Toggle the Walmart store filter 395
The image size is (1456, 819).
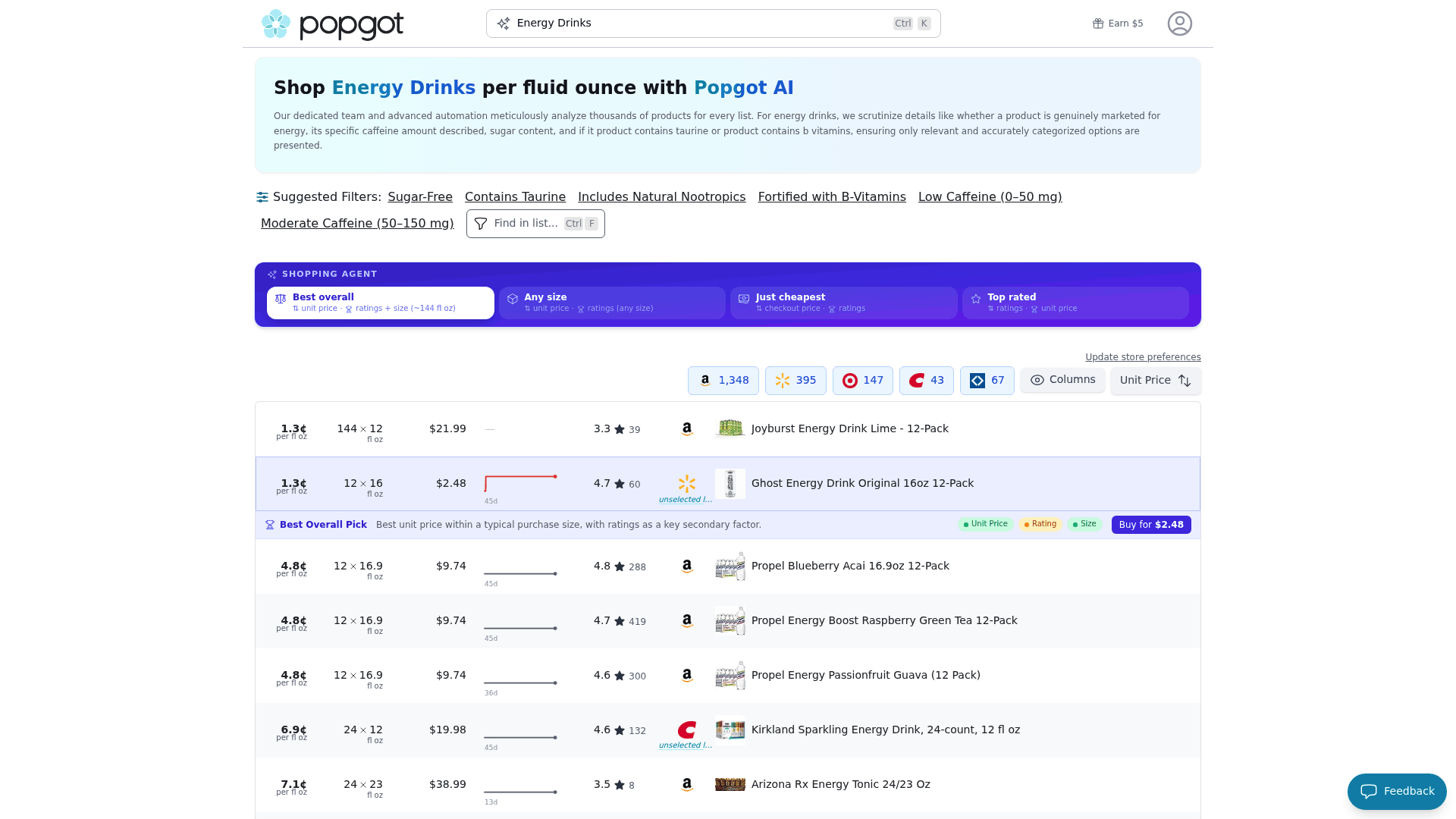[x=795, y=381]
